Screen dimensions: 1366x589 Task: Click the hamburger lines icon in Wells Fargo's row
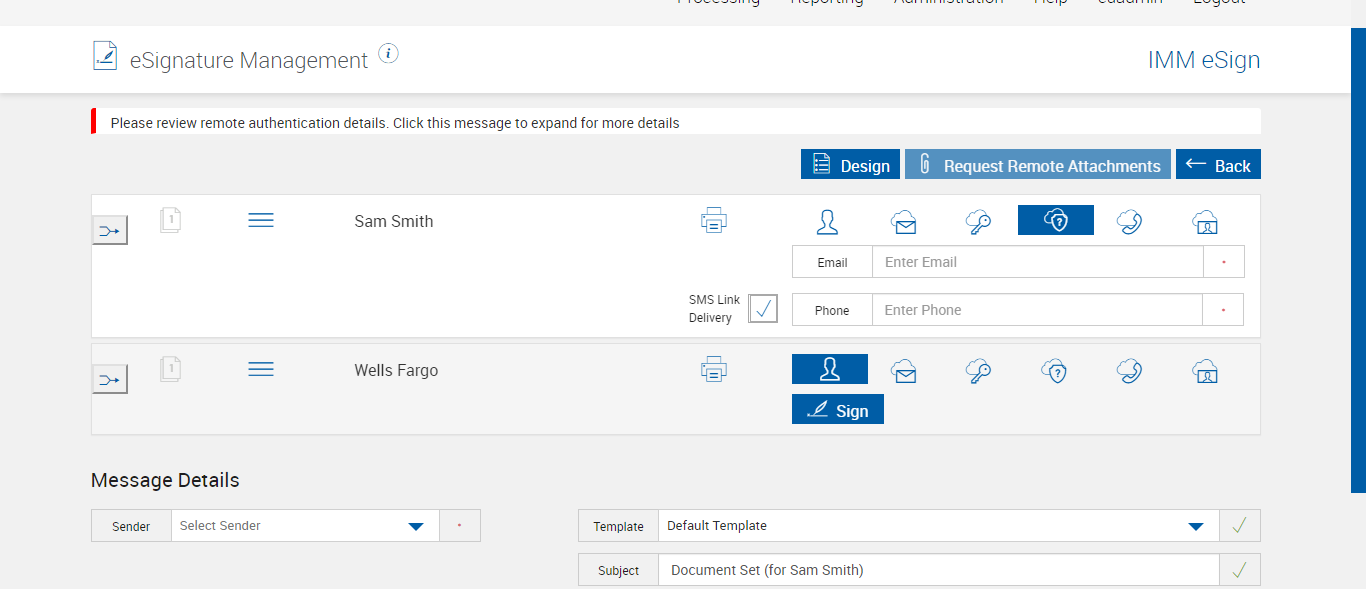coord(260,369)
